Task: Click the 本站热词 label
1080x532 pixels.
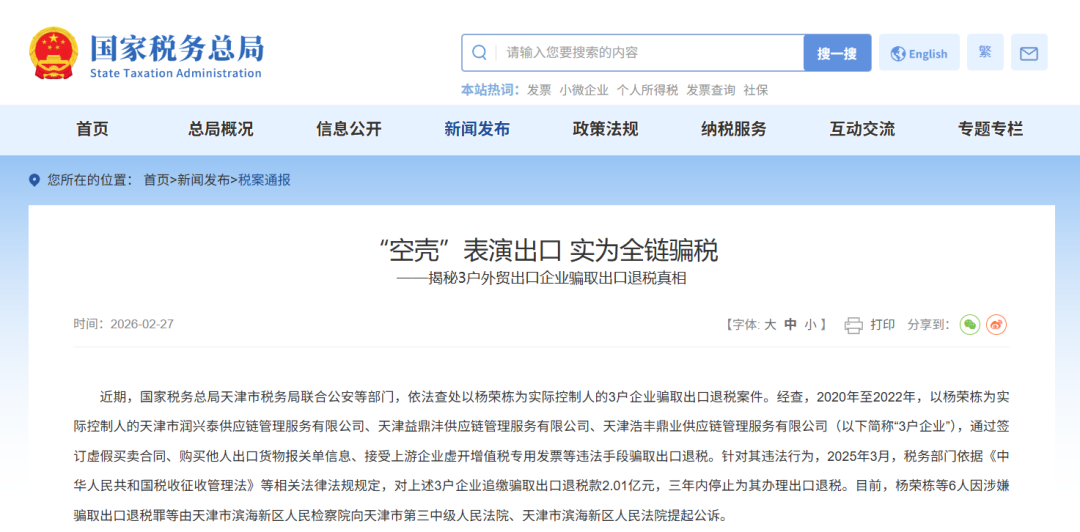Action: (x=489, y=90)
